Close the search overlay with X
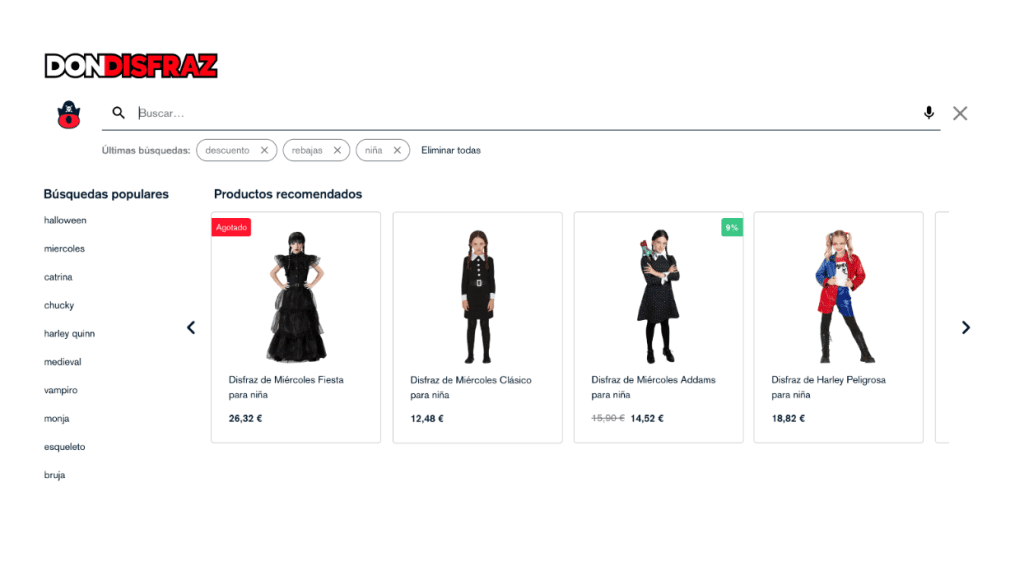 [x=960, y=113]
